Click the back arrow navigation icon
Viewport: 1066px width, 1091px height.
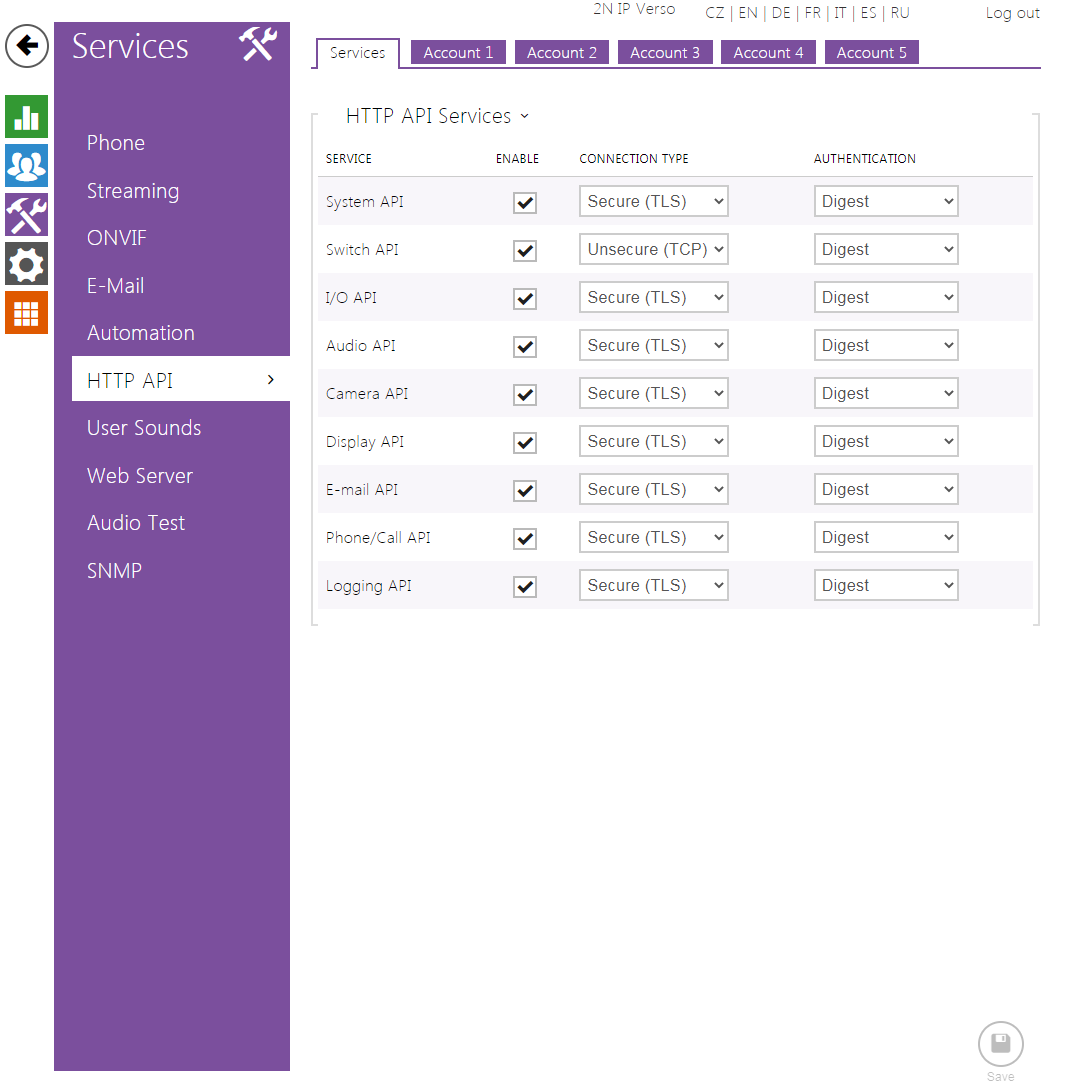point(26,46)
